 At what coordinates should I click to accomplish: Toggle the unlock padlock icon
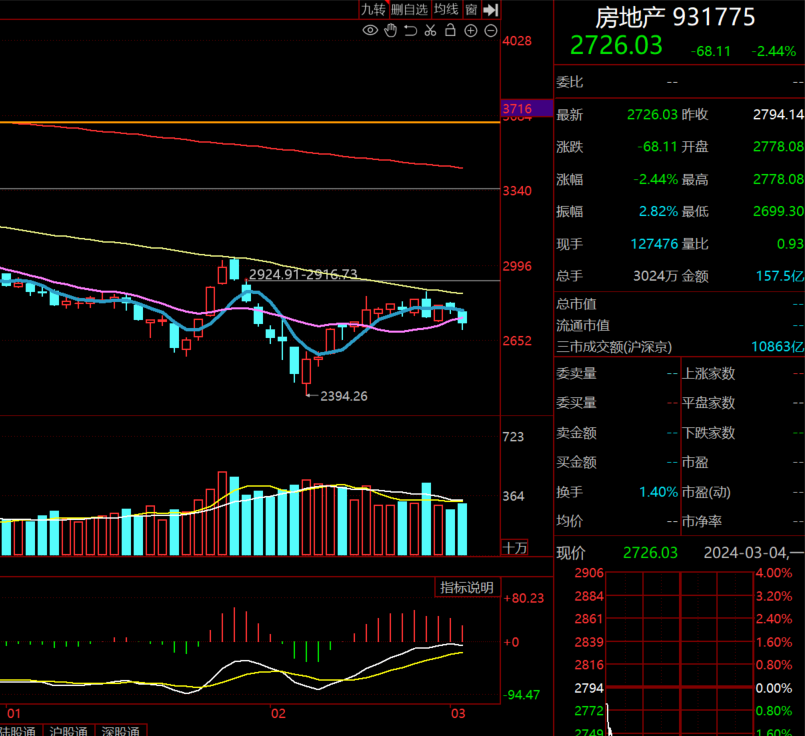pyautogui.click(x=450, y=30)
